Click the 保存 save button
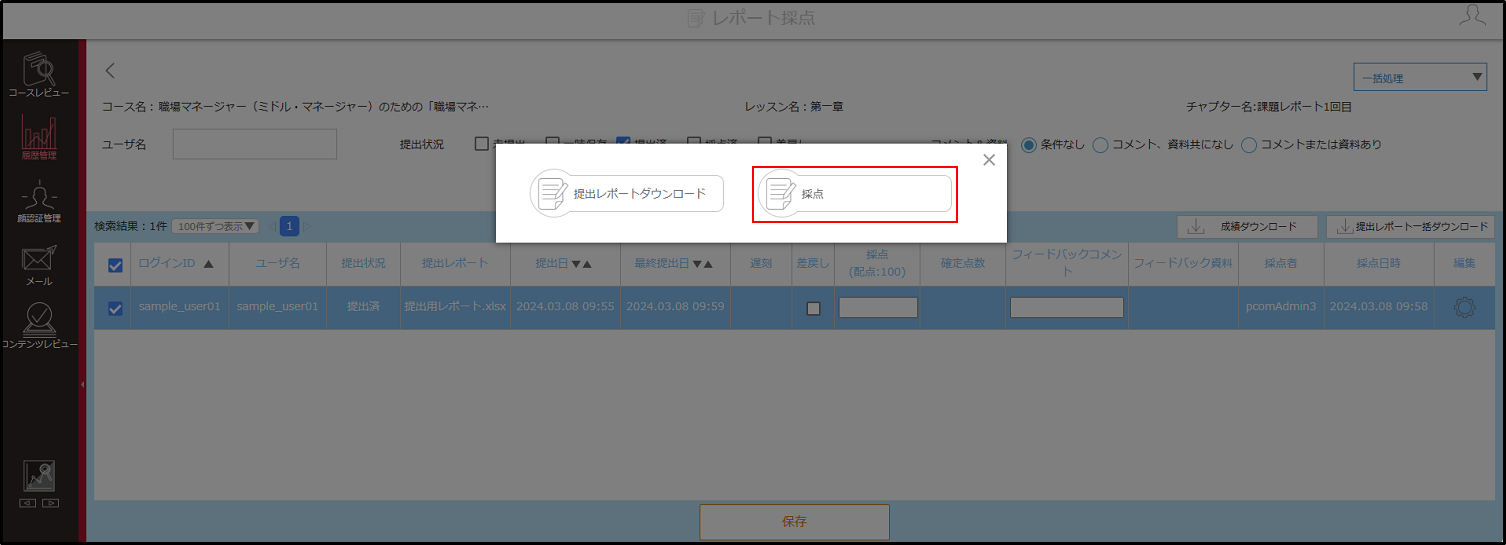The width and height of the screenshot is (1506, 545). 794,522
